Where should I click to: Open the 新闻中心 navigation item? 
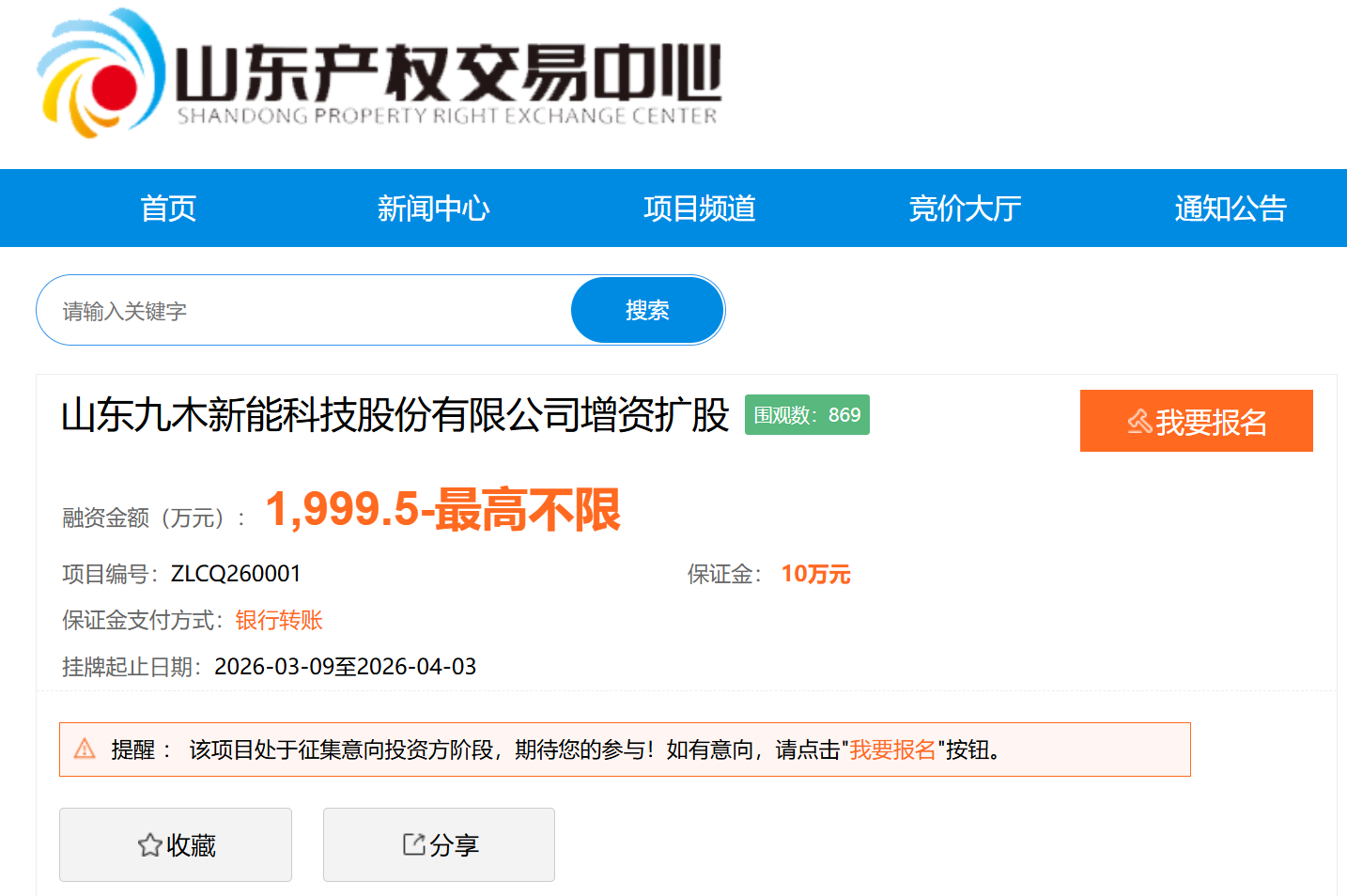point(433,209)
